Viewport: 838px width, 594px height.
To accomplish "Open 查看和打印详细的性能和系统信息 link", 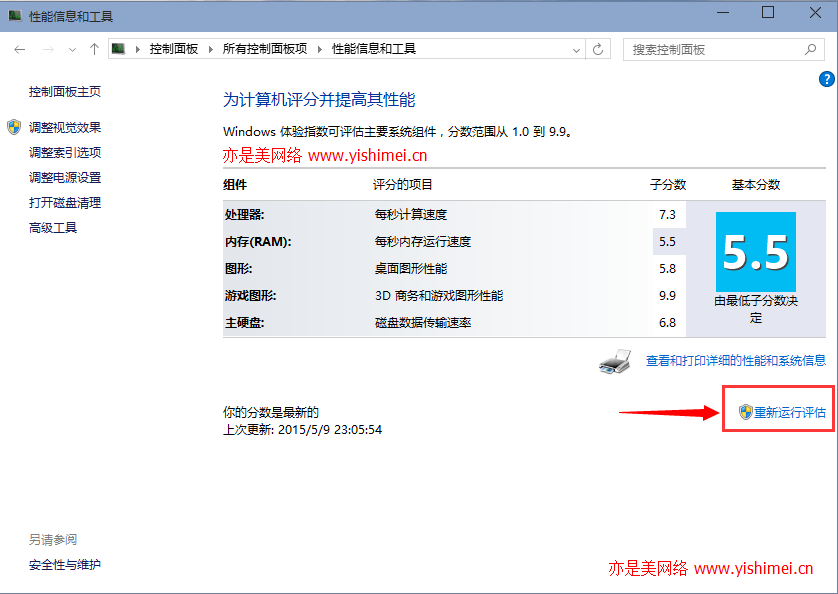I will click(736, 361).
